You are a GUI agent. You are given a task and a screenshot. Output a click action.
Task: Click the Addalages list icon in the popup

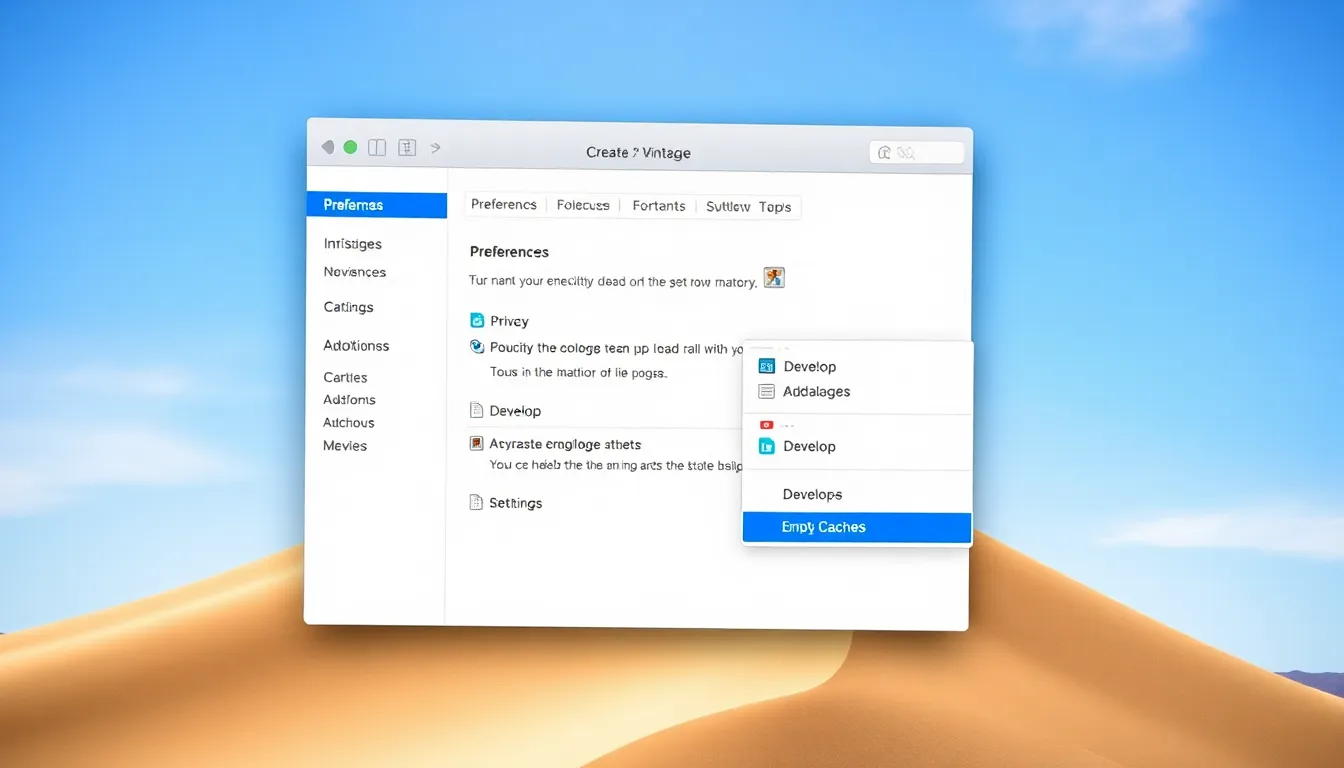pos(767,392)
